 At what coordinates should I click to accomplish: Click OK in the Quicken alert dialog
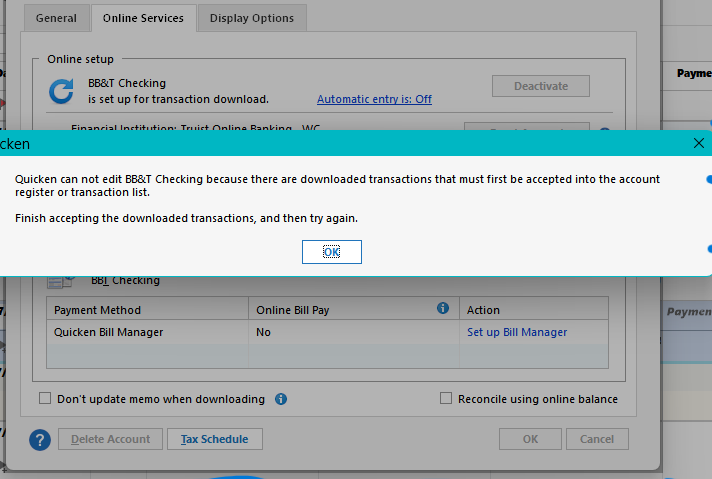331,252
